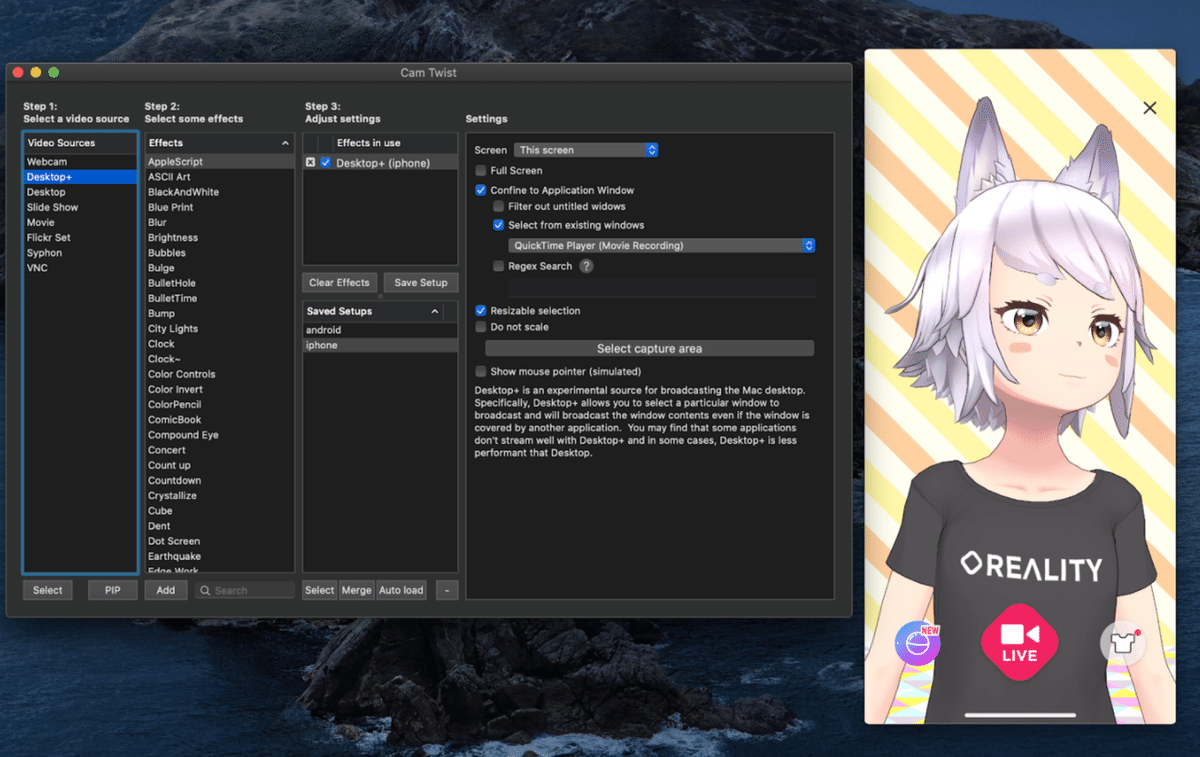This screenshot has height=757, width=1200.
Task: Click the Video Sources list header
Action: pyautogui.click(x=80, y=143)
